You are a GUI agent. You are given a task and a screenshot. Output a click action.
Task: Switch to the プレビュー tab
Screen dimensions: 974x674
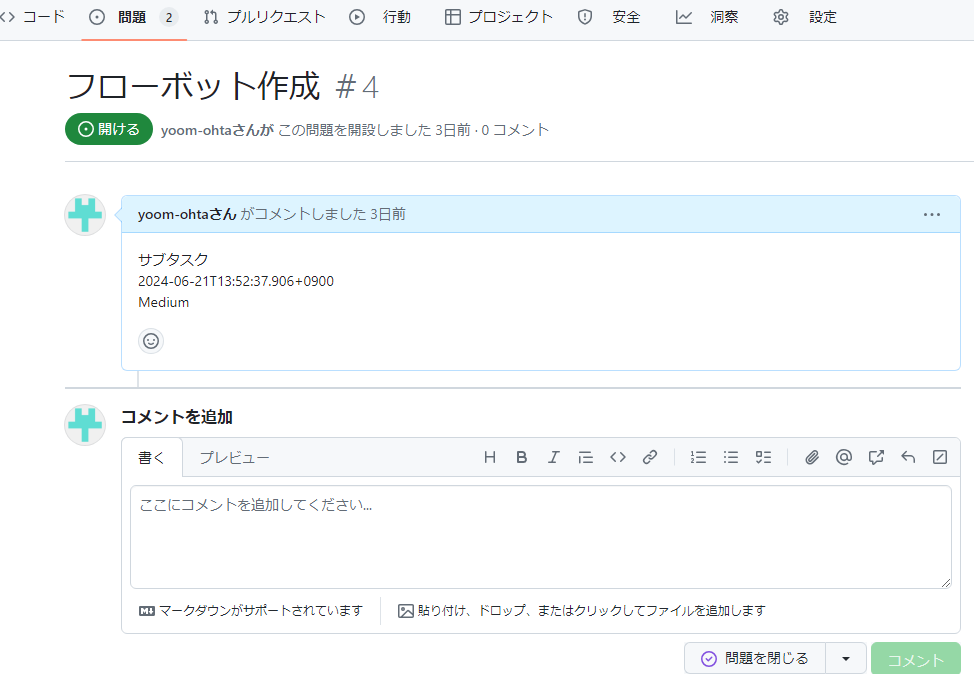click(x=234, y=457)
